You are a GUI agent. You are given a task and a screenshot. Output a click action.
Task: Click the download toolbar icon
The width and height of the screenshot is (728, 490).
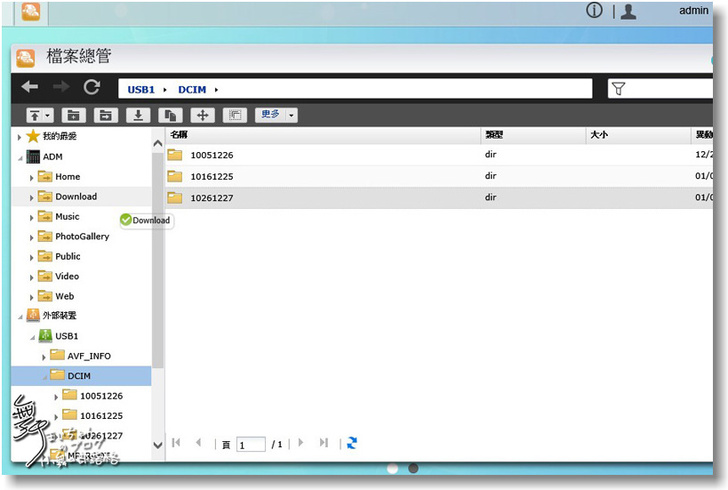(x=138, y=115)
